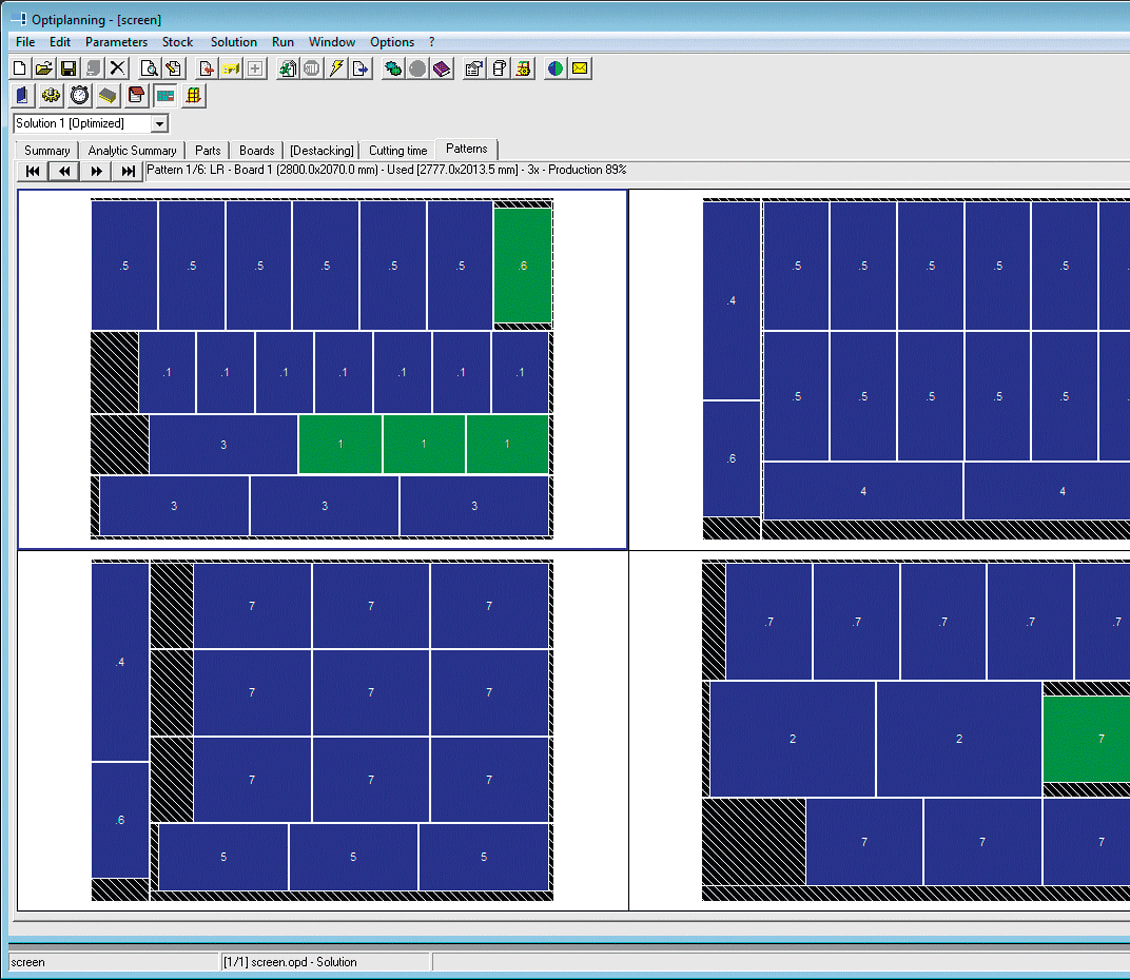The height and width of the screenshot is (980, 1130).
Task: Click the import document red arrow icon
Action: click(x=206, y=68)
